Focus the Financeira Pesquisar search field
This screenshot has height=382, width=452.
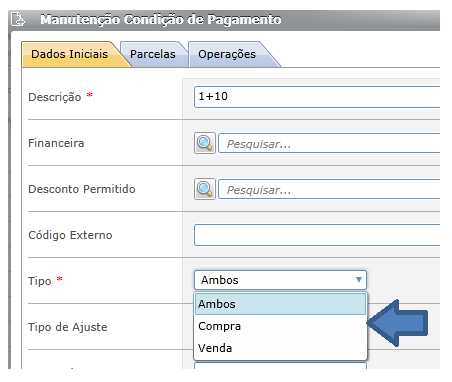(x=329, y=143)
